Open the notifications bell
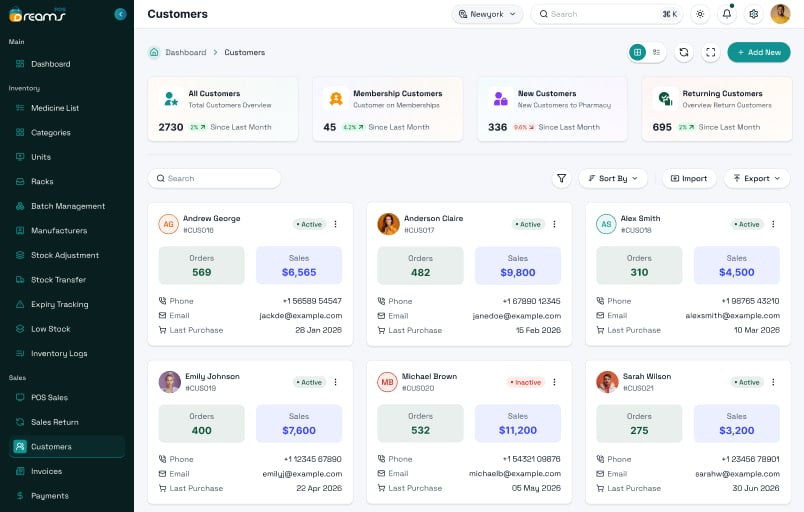804x512 pixels. (x=727, y=14)
